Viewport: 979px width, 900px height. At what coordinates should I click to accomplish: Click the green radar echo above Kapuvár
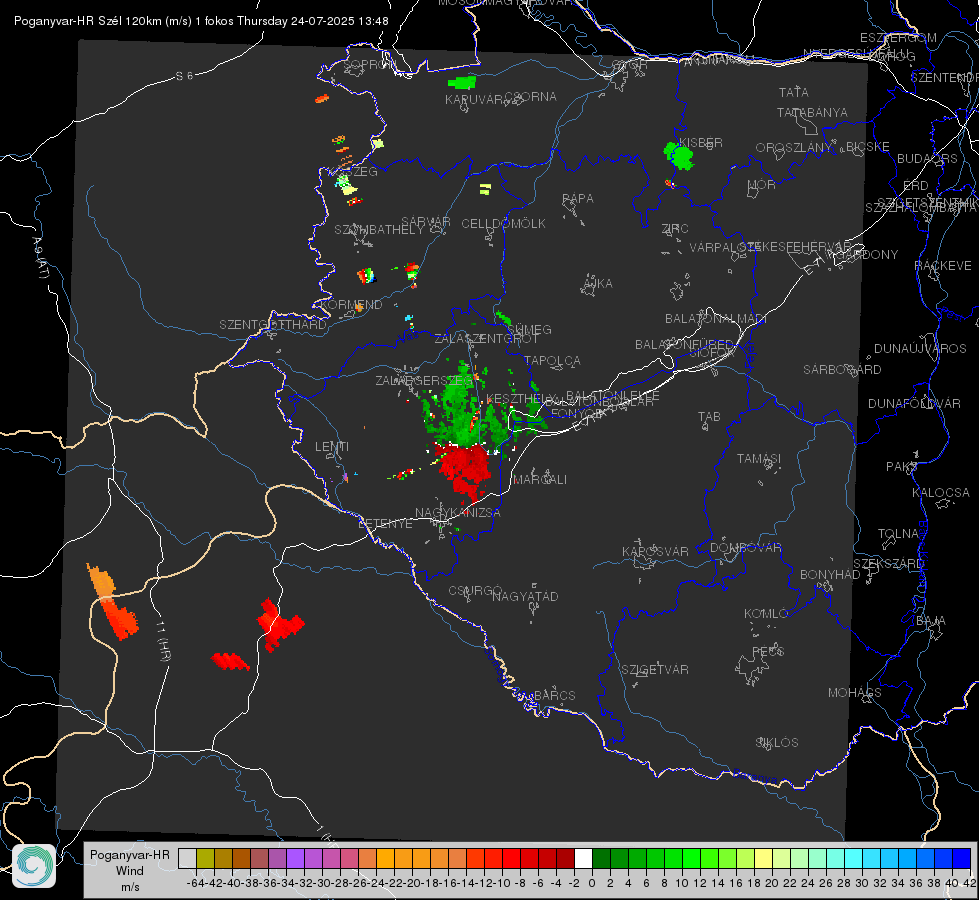462,82
